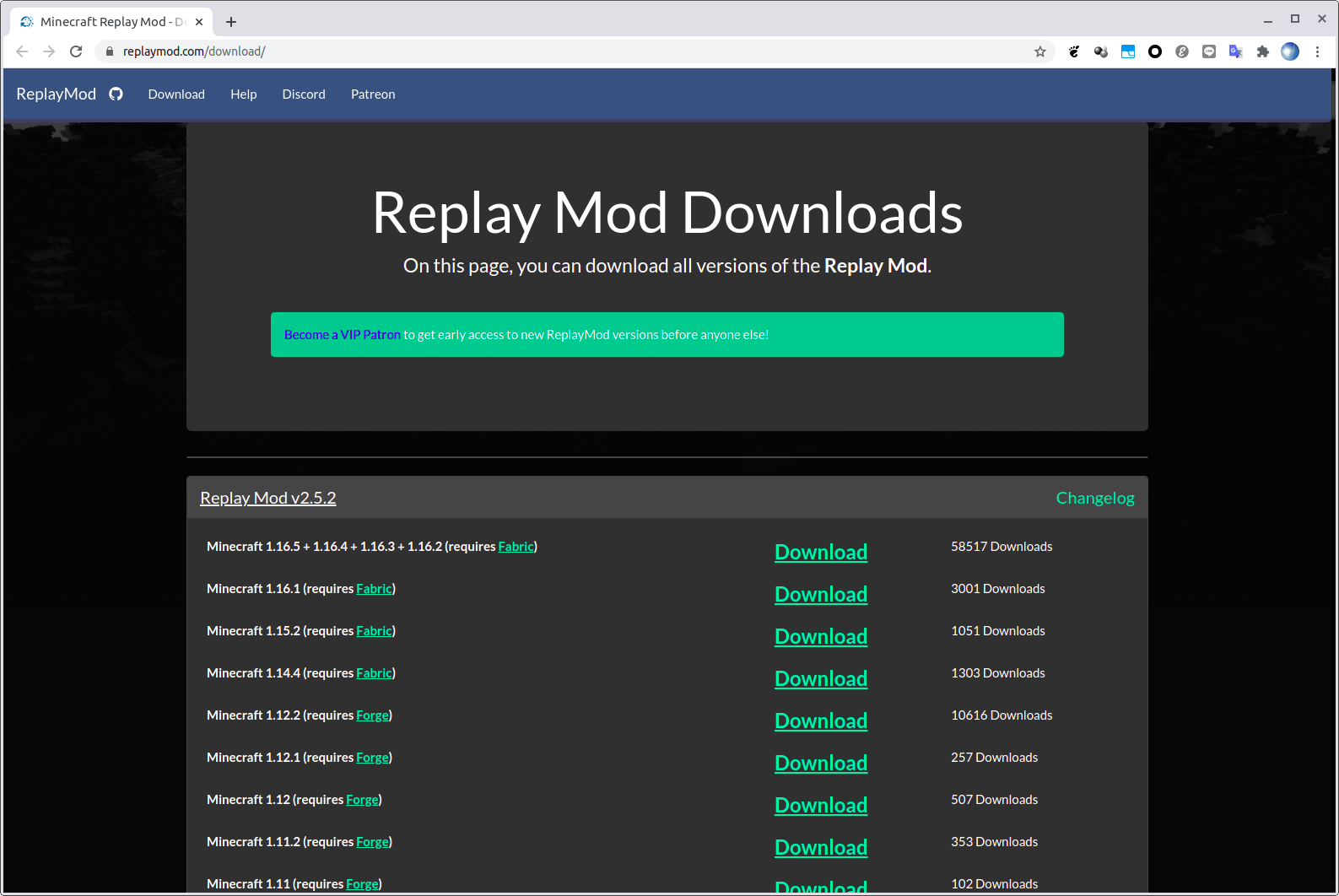Reload the page with the refresh icon
Screen dimensions: 1339x896
76,51
